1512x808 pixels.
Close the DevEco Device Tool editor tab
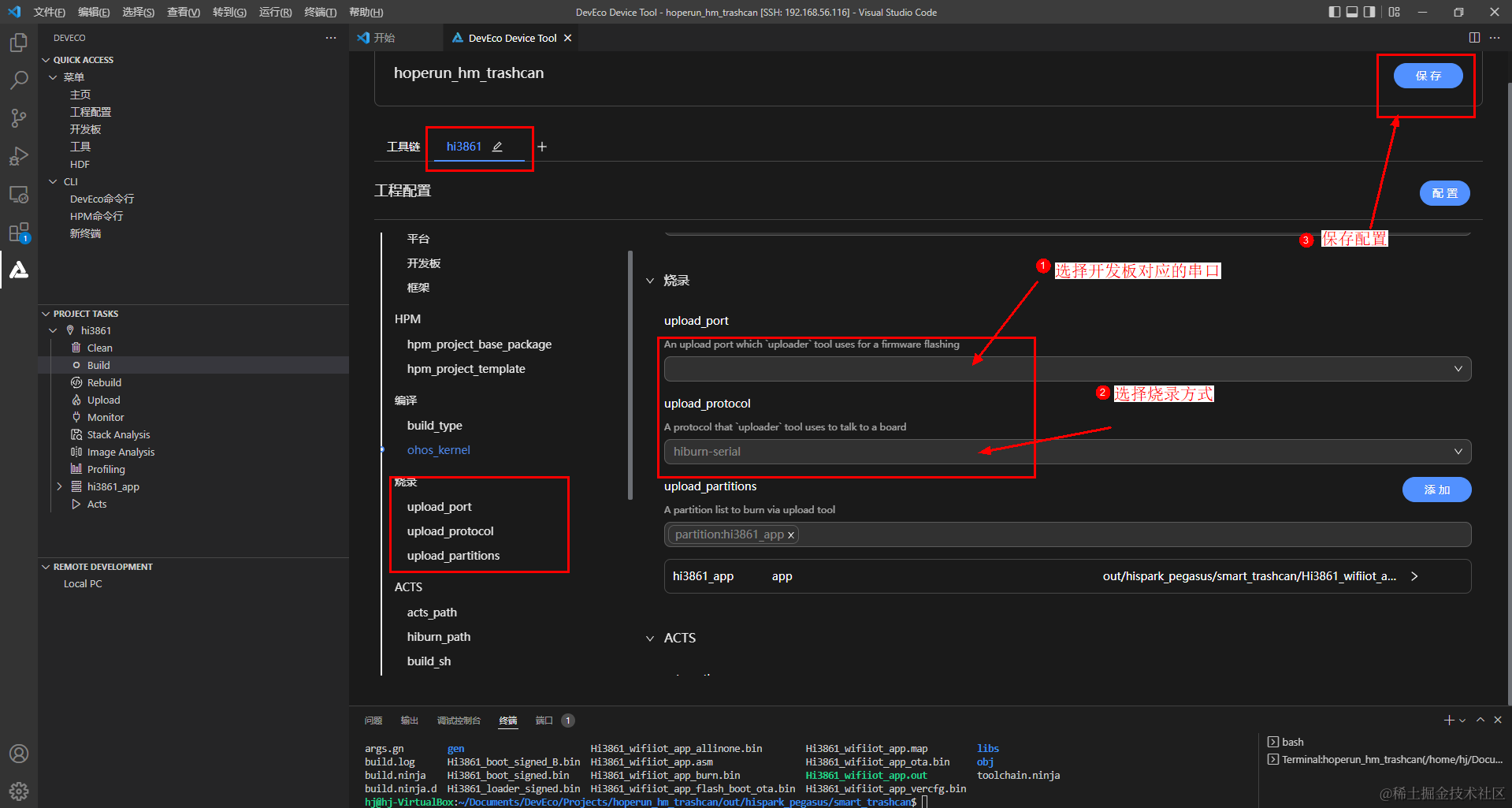pos(567,38)
